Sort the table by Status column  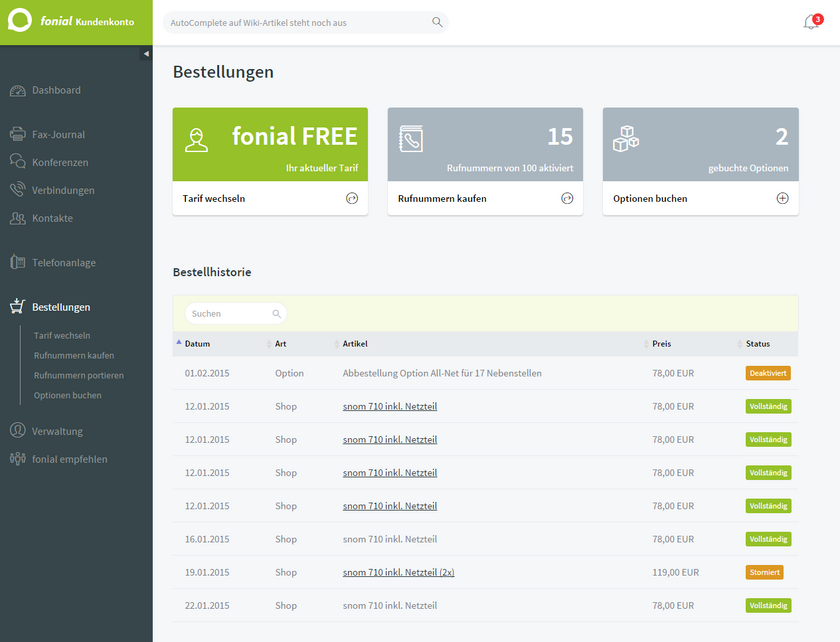(x=757, y=344)
